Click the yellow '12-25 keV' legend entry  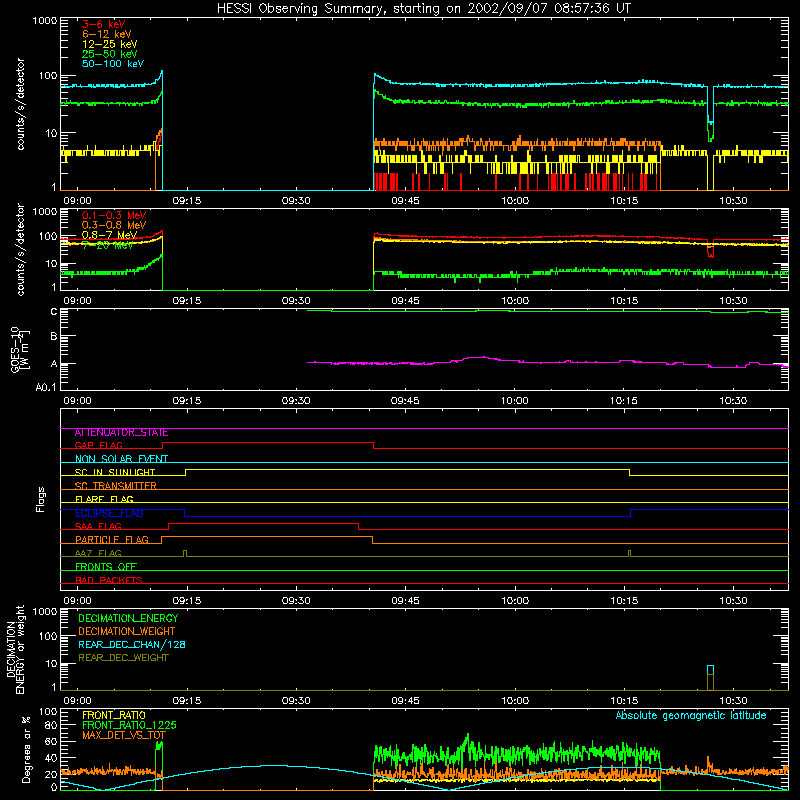tap(110, 44)
